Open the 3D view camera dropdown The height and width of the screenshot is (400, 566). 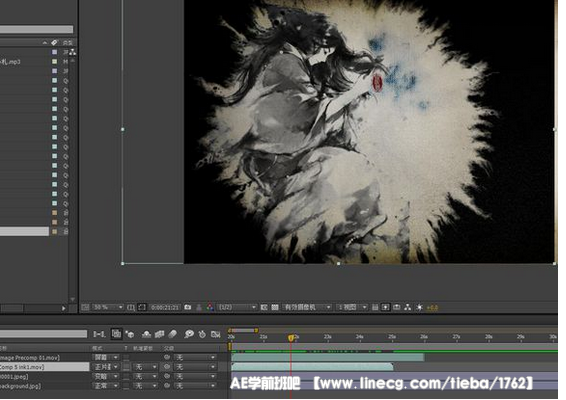coord(307,308)
